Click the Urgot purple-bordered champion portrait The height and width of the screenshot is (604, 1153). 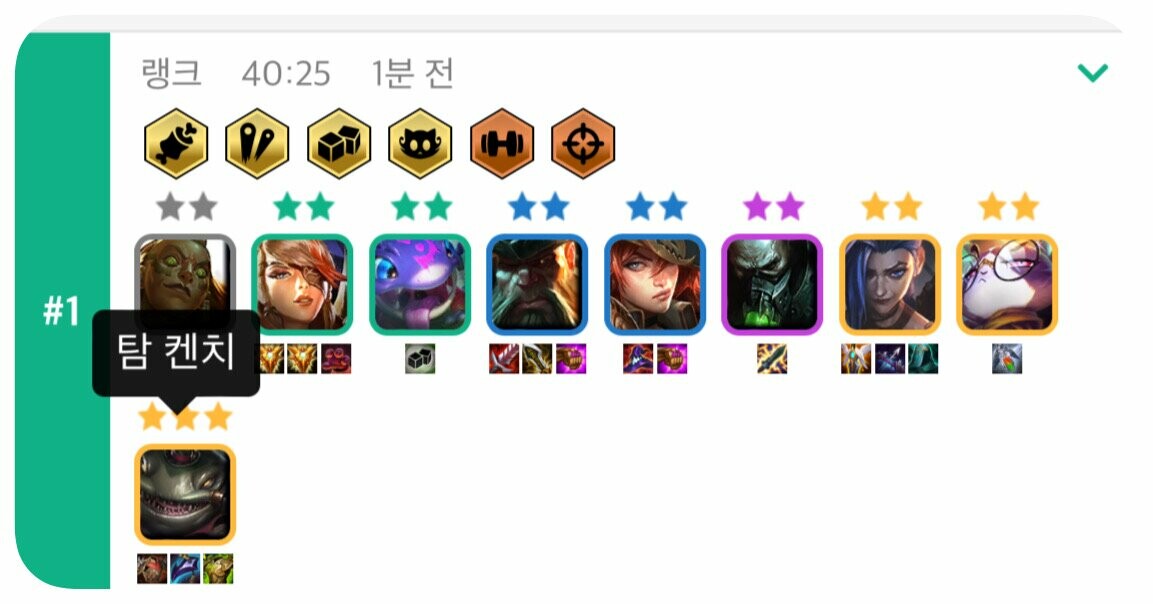pyautogui.click(x=772, y=284)
